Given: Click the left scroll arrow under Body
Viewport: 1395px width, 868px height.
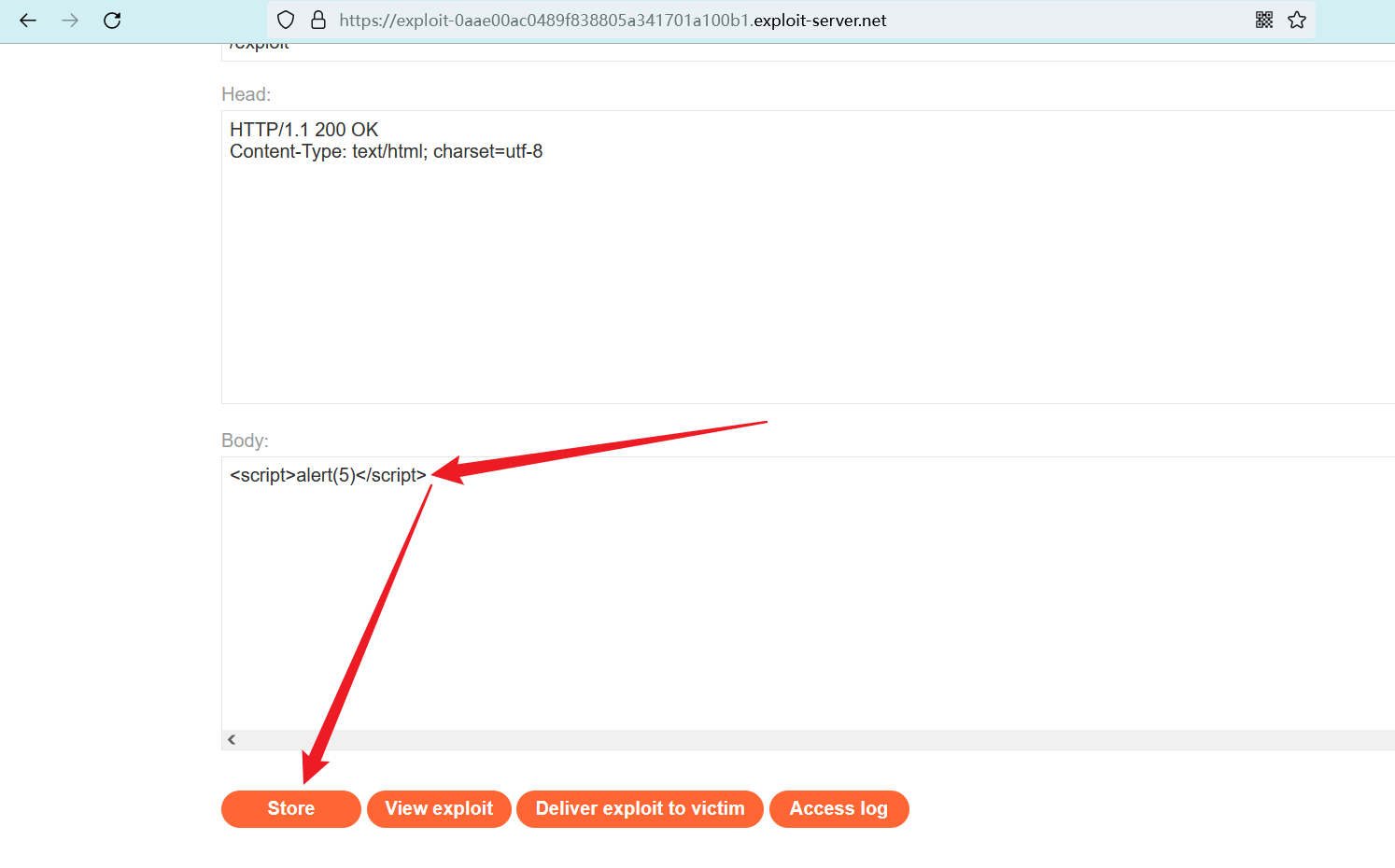Looking at the screenshot, I should 232,739.
